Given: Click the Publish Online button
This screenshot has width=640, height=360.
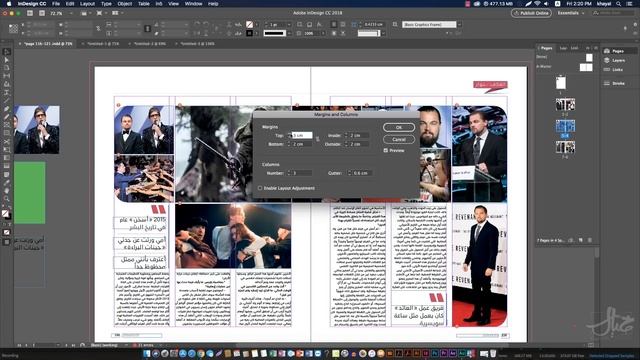Looking at the screenshot, I should coord(531,13).
